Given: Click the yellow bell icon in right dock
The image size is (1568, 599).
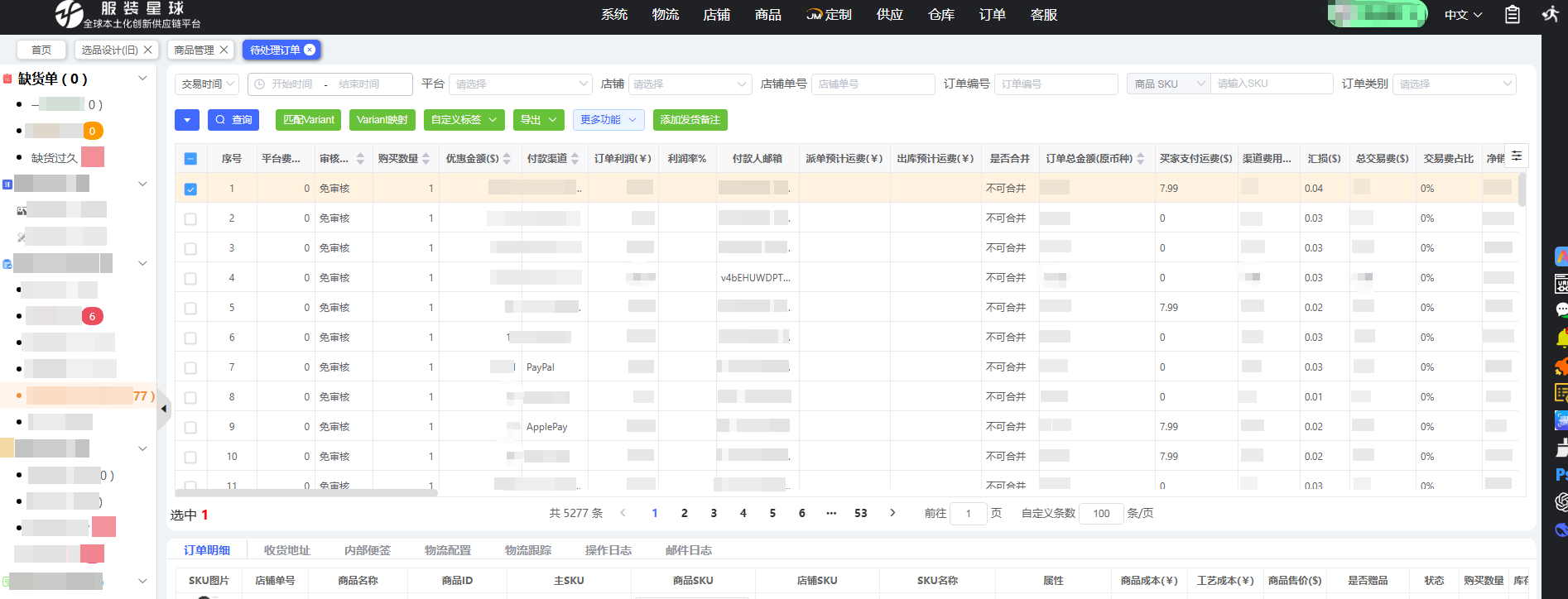Looking at the screenshot, I should [x=1561, y=338].
